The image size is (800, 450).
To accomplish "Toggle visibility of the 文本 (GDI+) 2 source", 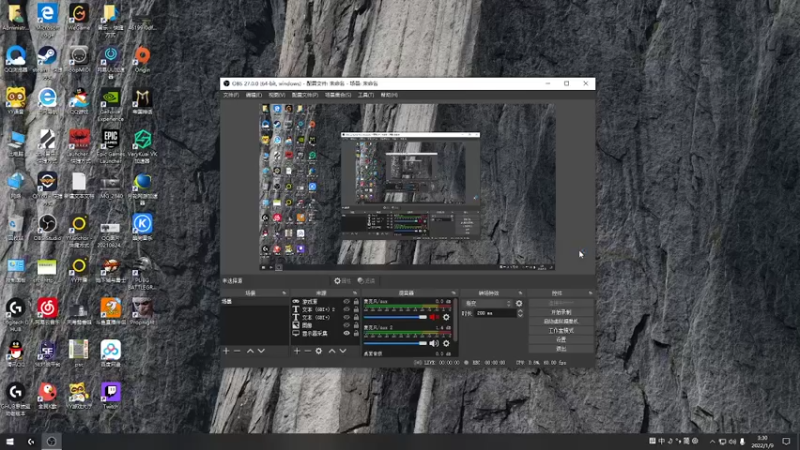I will (346, 309).
